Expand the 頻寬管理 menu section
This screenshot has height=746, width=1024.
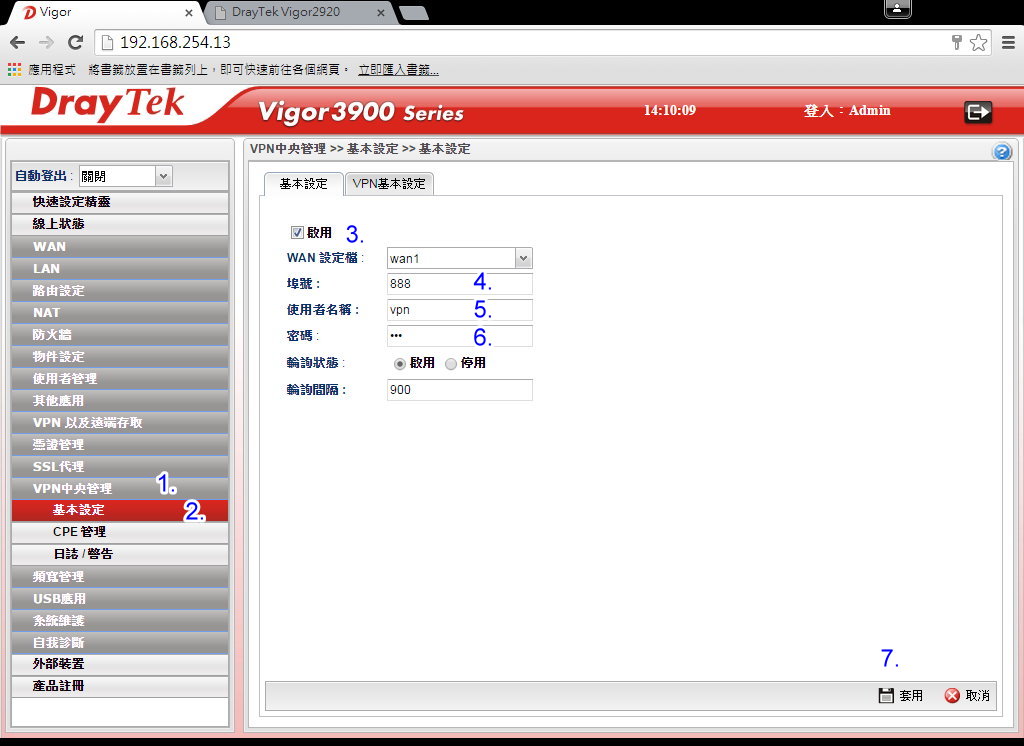[x=120, y=577]
